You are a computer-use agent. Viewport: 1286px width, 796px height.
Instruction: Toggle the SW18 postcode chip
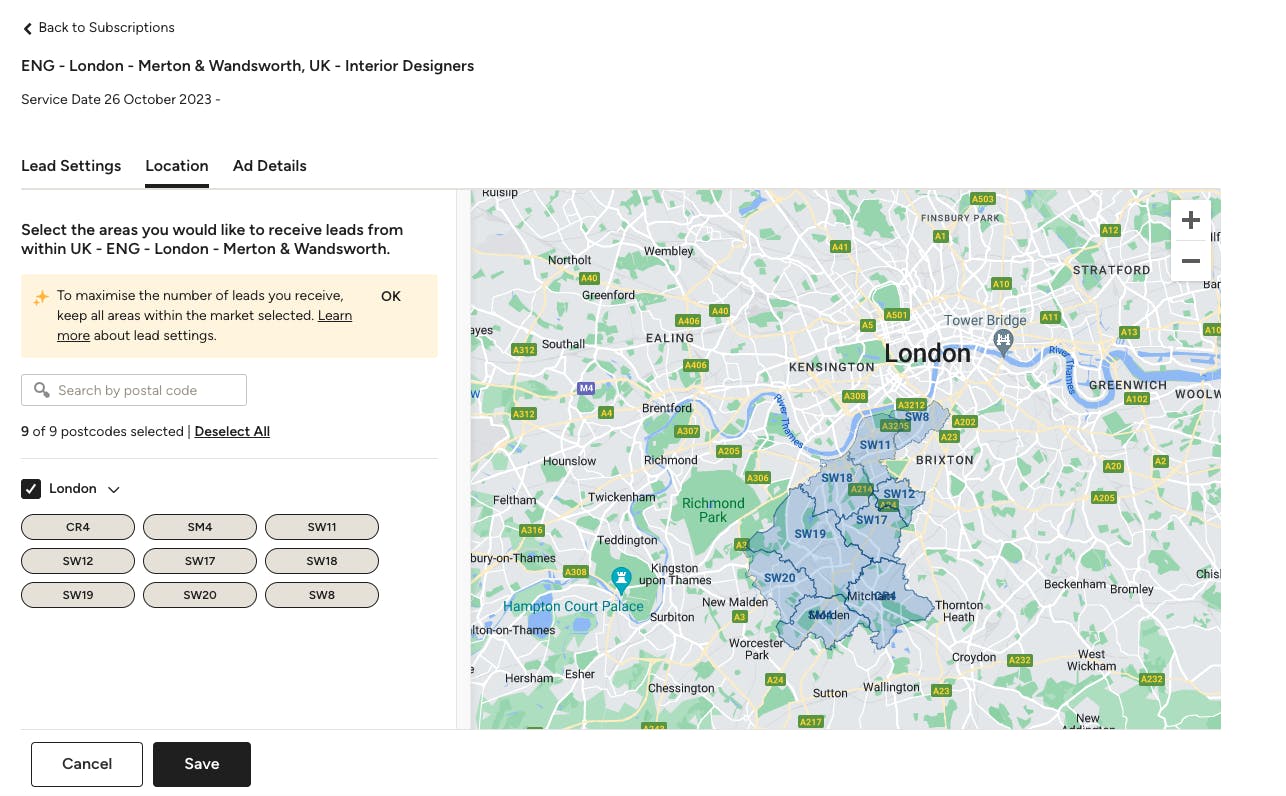click(x=322, y=561)
